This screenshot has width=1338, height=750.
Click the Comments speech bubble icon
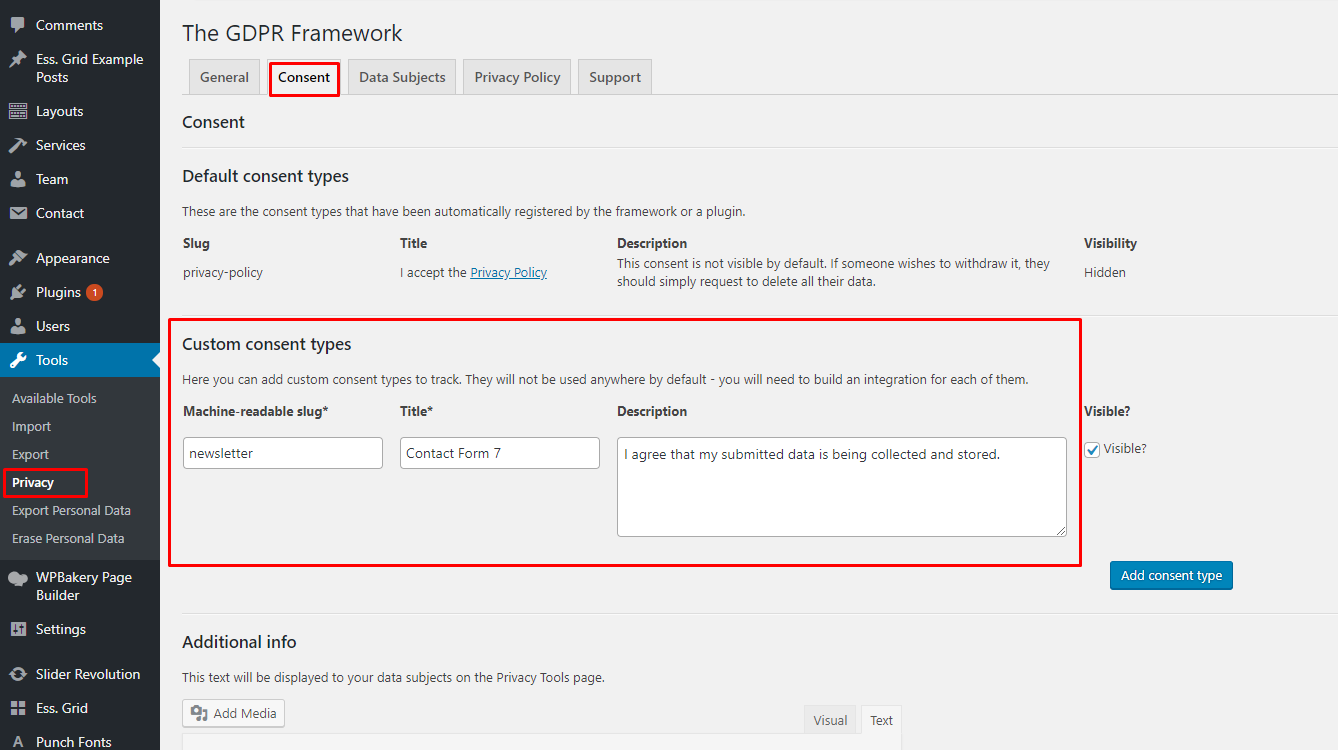(18, 25)
